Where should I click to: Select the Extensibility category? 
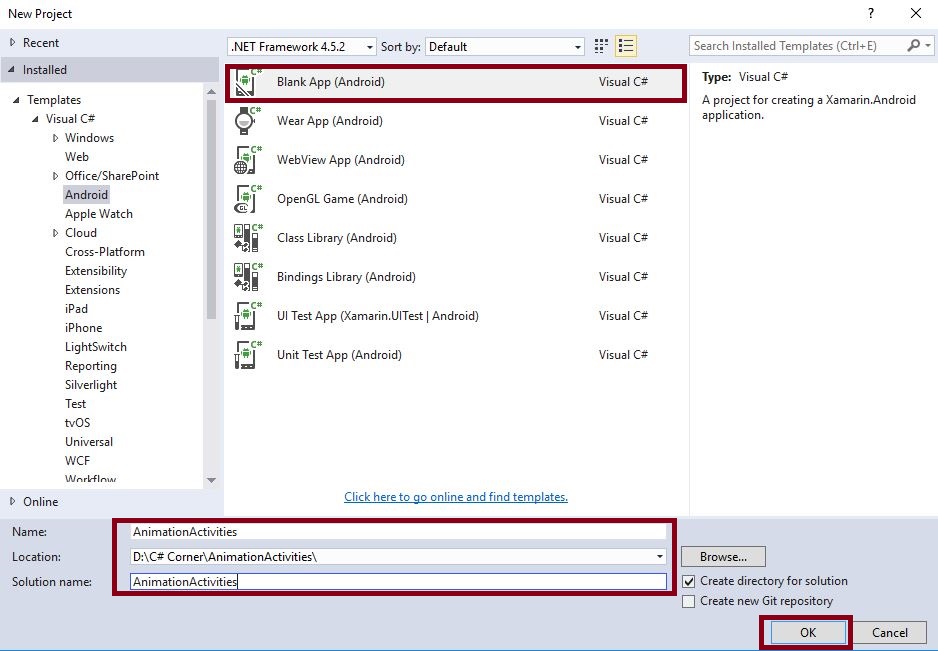(96, 271)
